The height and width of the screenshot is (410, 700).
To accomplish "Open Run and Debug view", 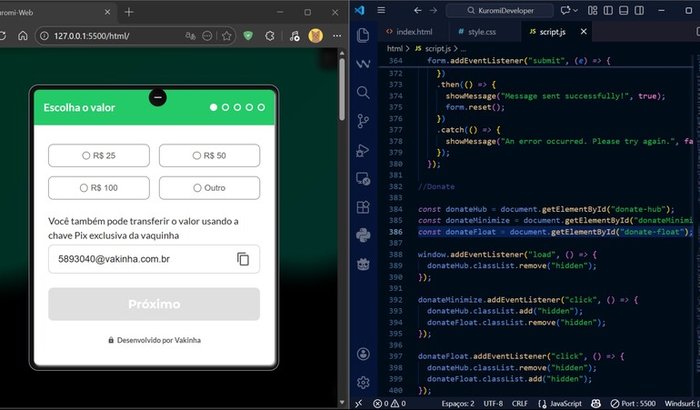I will 364,151.
